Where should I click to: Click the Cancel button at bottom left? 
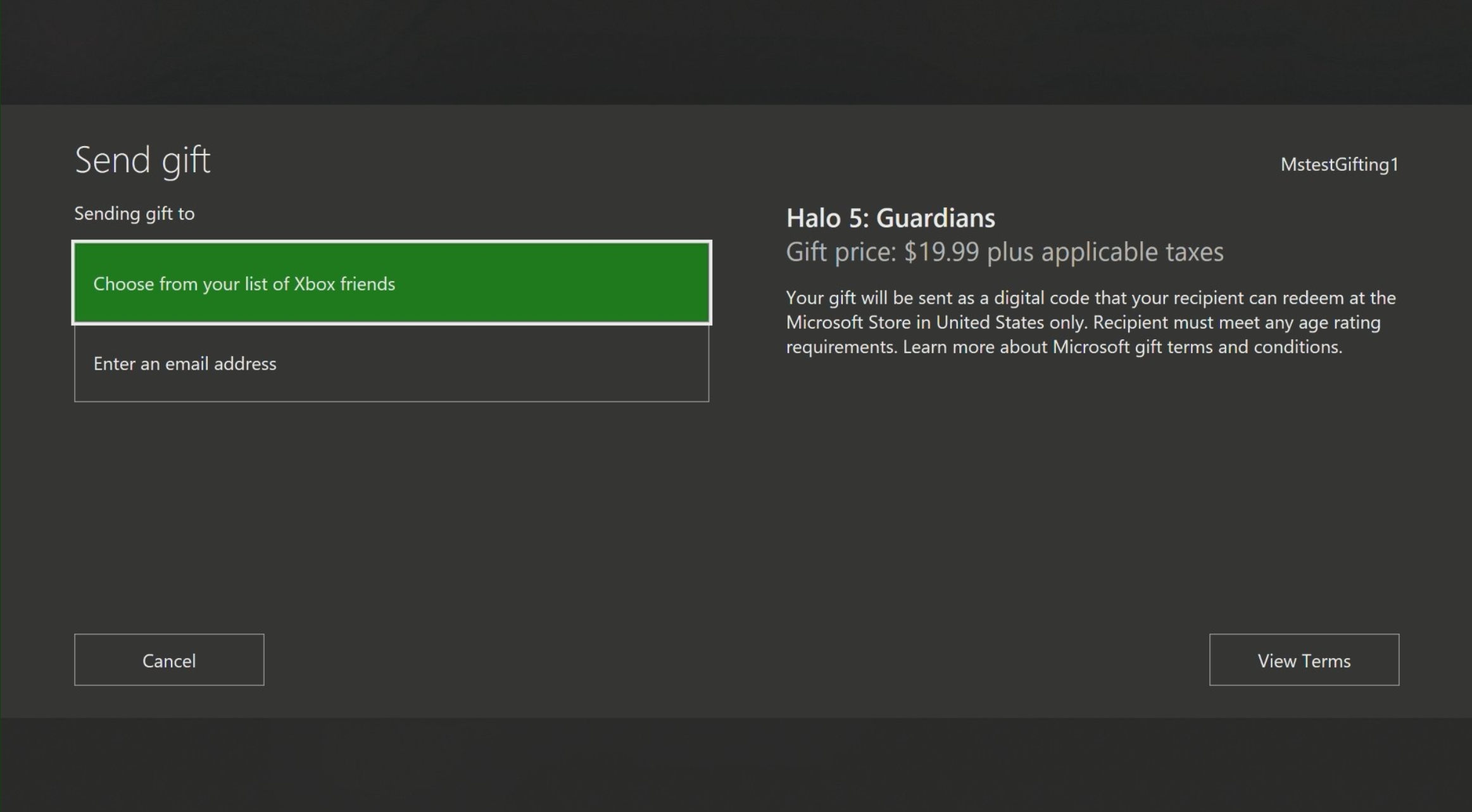169,659
